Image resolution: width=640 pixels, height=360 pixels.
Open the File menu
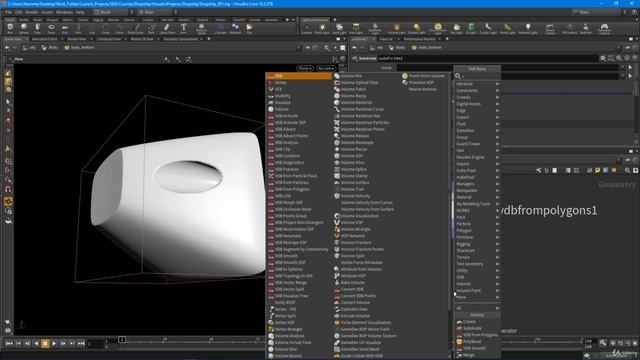(x=8, y=12)
